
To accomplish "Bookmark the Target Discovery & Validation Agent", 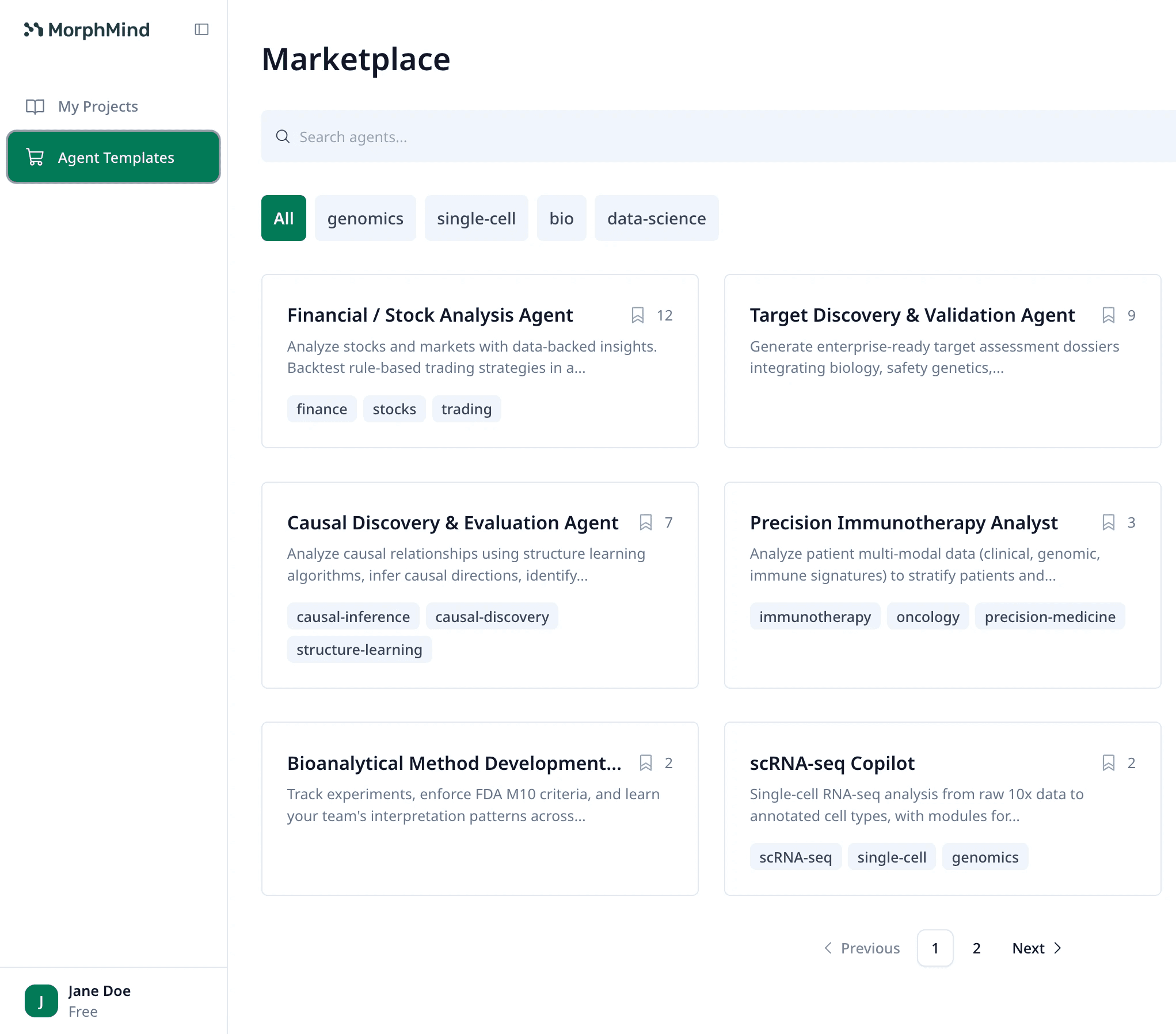I will tap(1108, 315).
